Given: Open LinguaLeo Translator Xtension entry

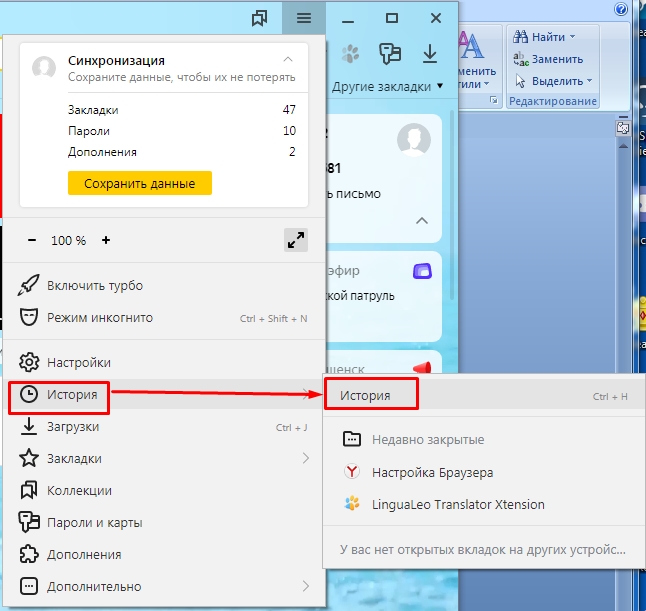Looking at the screenshot, I should (x=484, y=504).
